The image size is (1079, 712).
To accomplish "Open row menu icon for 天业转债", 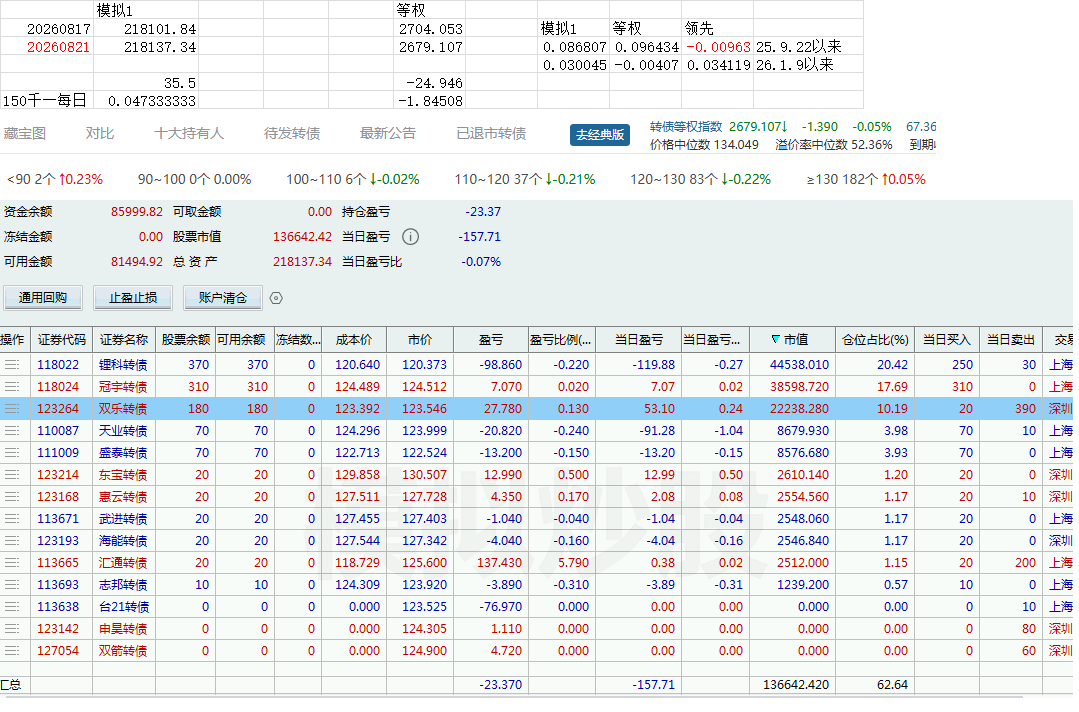I will [x=12, y=431].
